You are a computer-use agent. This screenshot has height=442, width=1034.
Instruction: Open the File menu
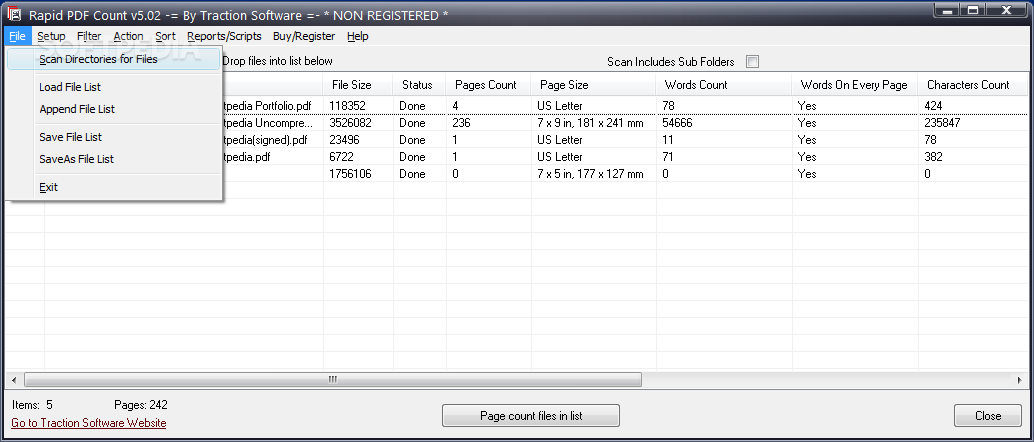tap(18, 36)
